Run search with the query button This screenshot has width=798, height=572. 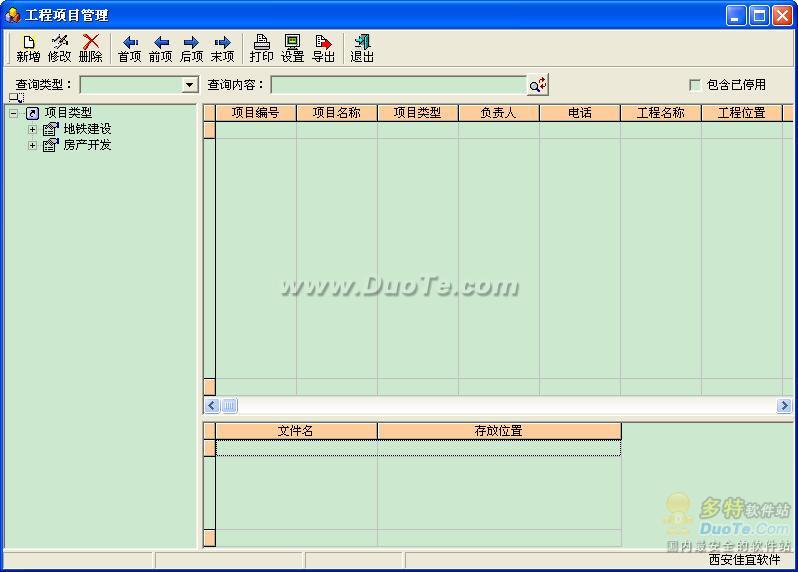[538, 85]
